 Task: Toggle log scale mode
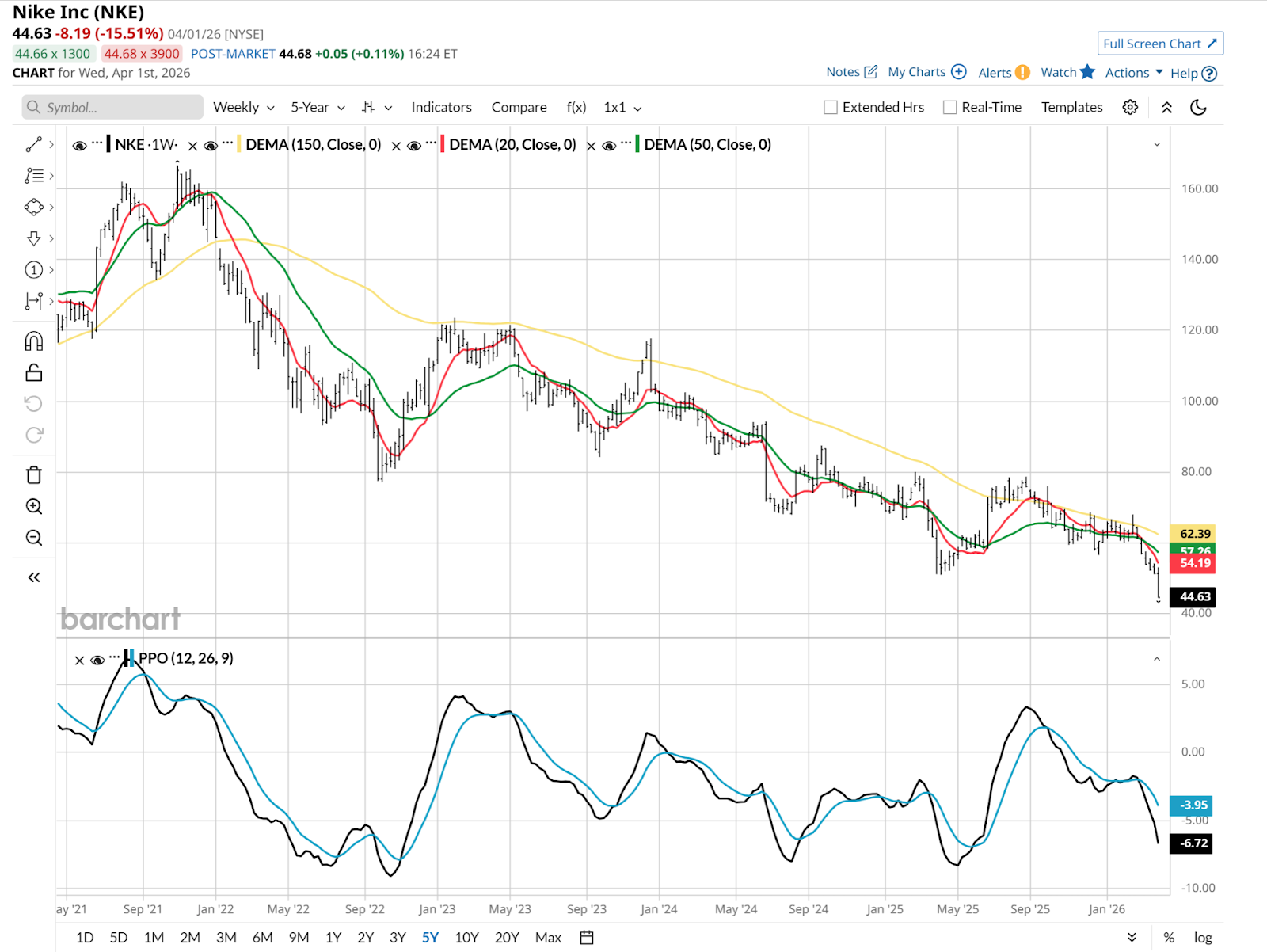[x=1203, y=938]
